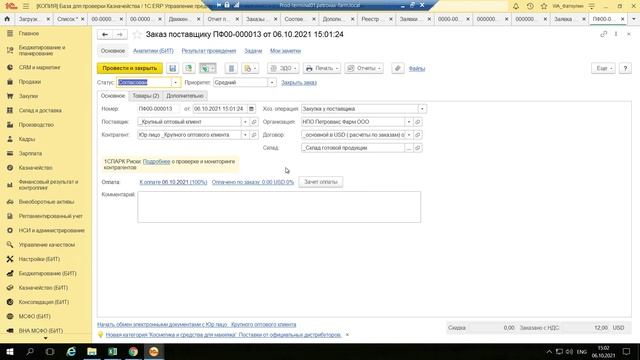The height and width of the screenshot is (360, 640).
Task: Click the Номер field with ПФ00-000013
Action: (158, 109)
